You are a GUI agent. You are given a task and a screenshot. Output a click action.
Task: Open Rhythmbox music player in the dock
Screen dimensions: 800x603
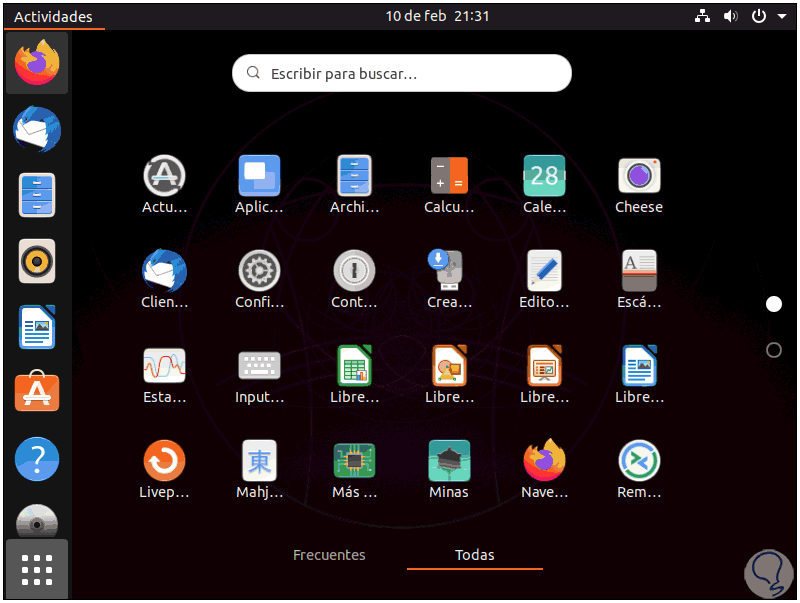click(37, 261)
